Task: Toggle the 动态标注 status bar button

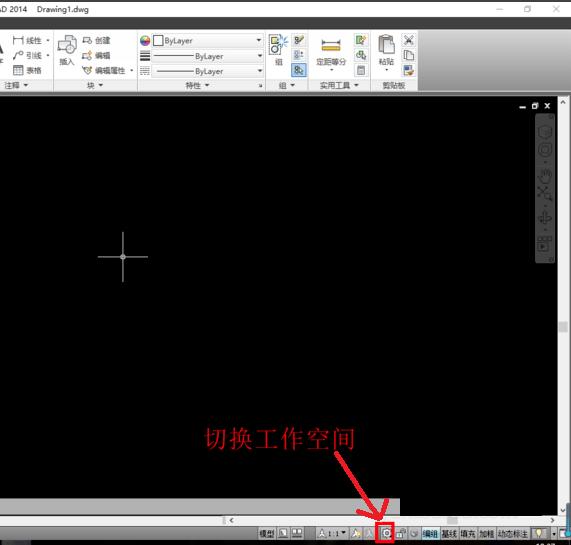Action: [512, 534]
